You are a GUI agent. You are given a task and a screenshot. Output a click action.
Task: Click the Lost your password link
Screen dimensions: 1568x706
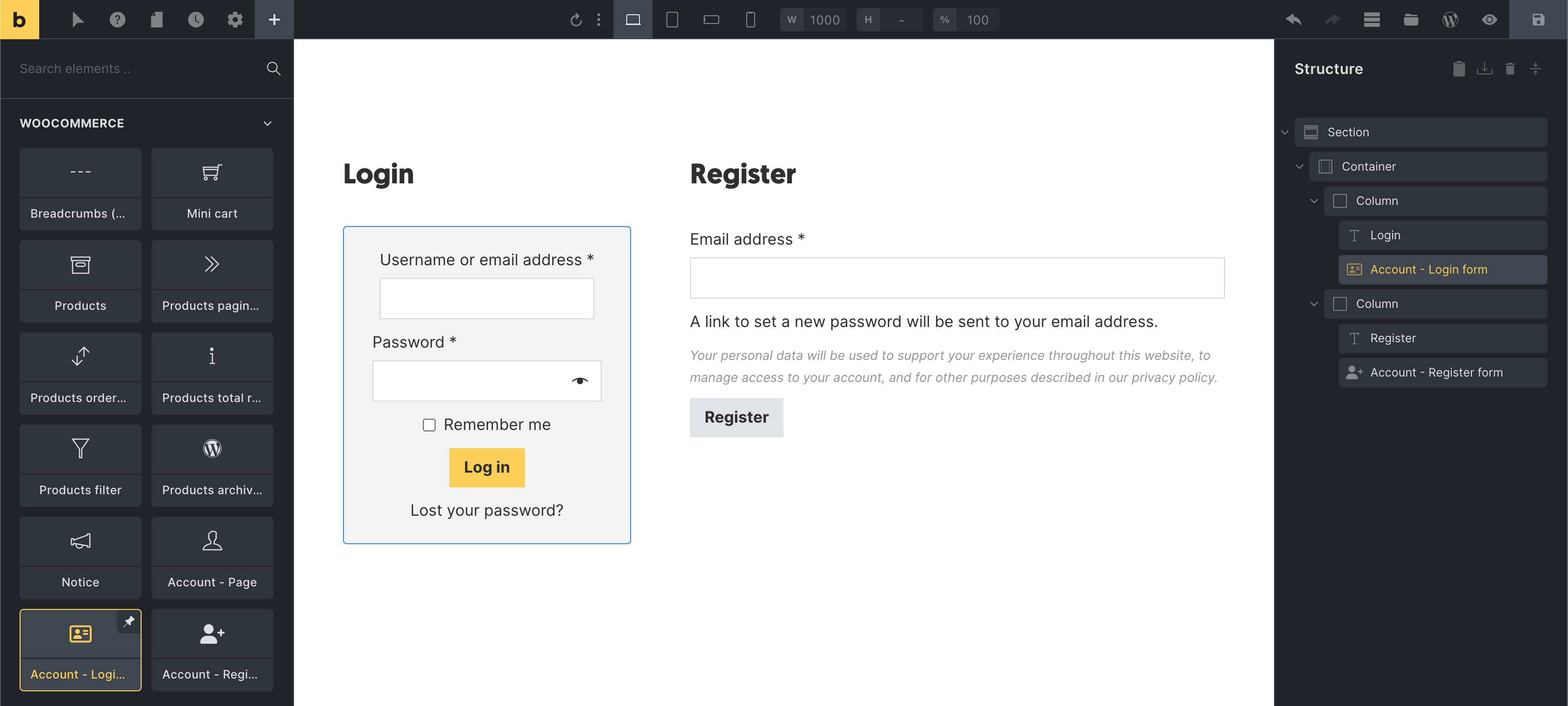click(487, 510)
